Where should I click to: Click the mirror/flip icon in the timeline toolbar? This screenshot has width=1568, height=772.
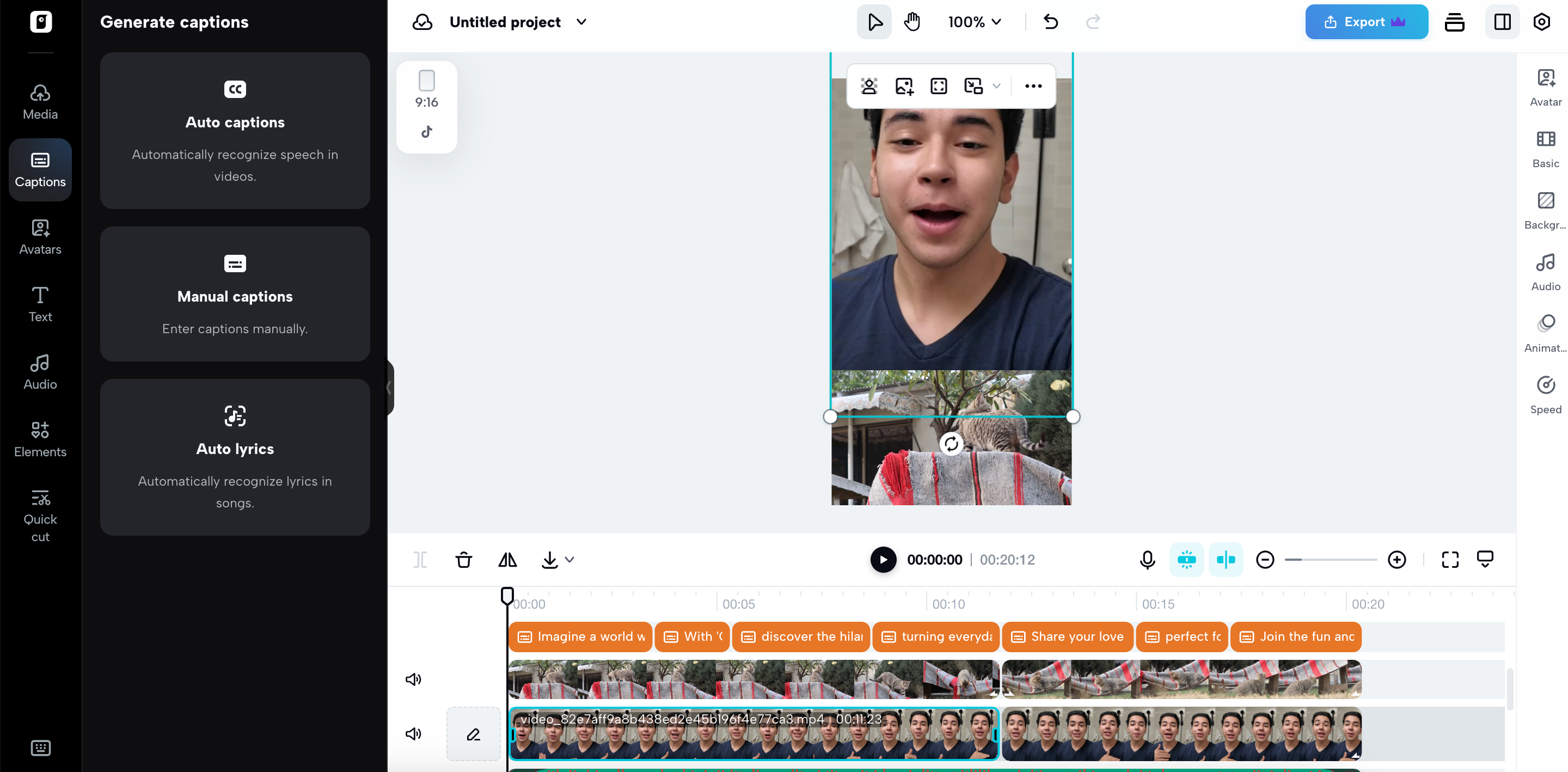(x=507, y=560)
